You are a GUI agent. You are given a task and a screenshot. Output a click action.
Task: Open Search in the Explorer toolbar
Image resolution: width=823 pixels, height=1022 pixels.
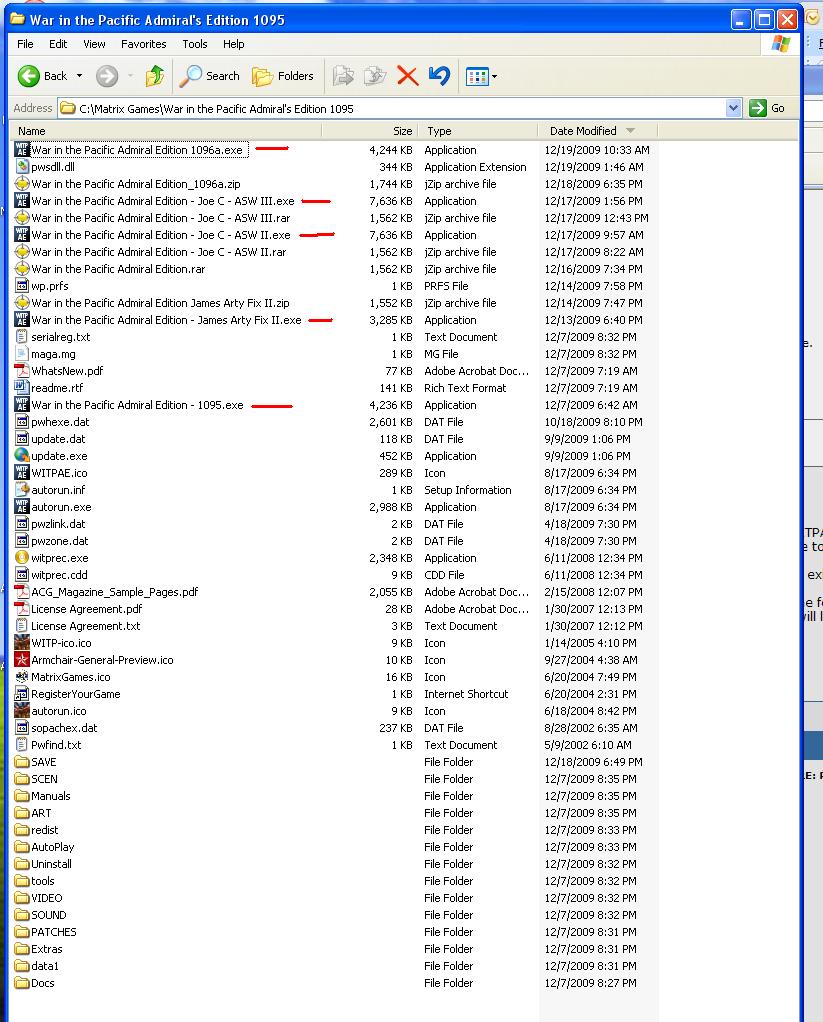point(210,76)
